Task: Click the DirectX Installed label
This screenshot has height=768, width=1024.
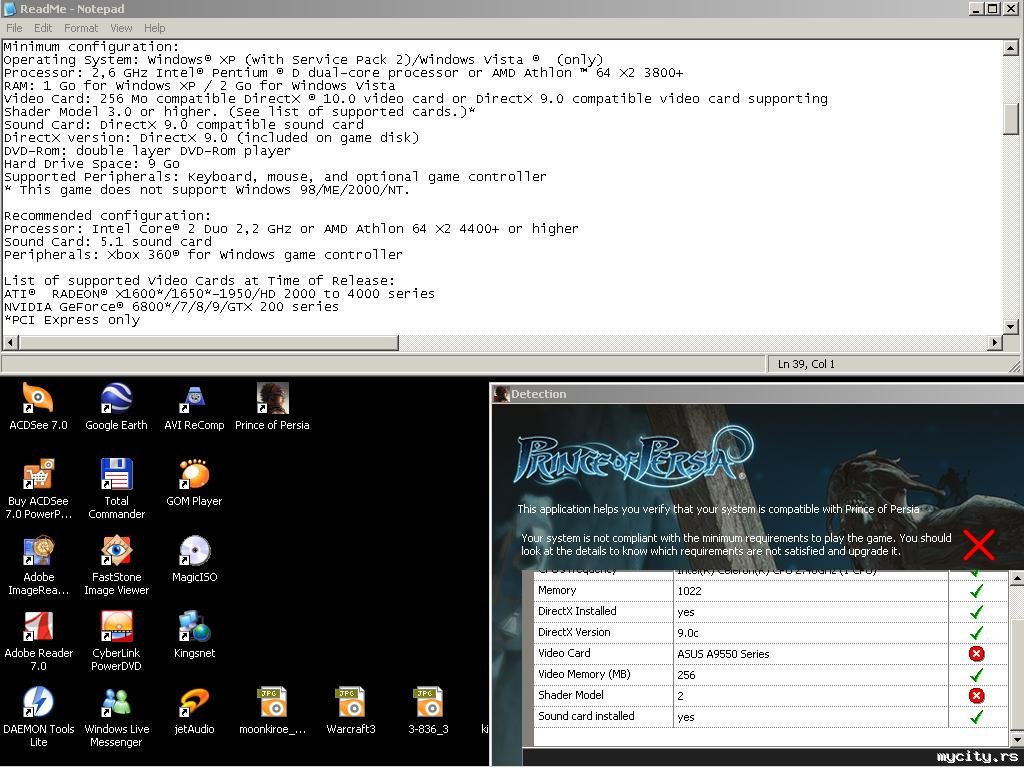Action: tap(577, 611)
